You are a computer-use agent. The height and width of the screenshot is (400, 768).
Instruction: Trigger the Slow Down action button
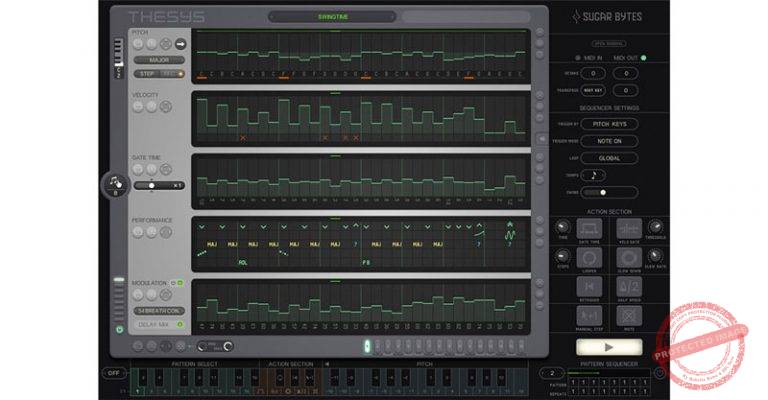[629, 258]
